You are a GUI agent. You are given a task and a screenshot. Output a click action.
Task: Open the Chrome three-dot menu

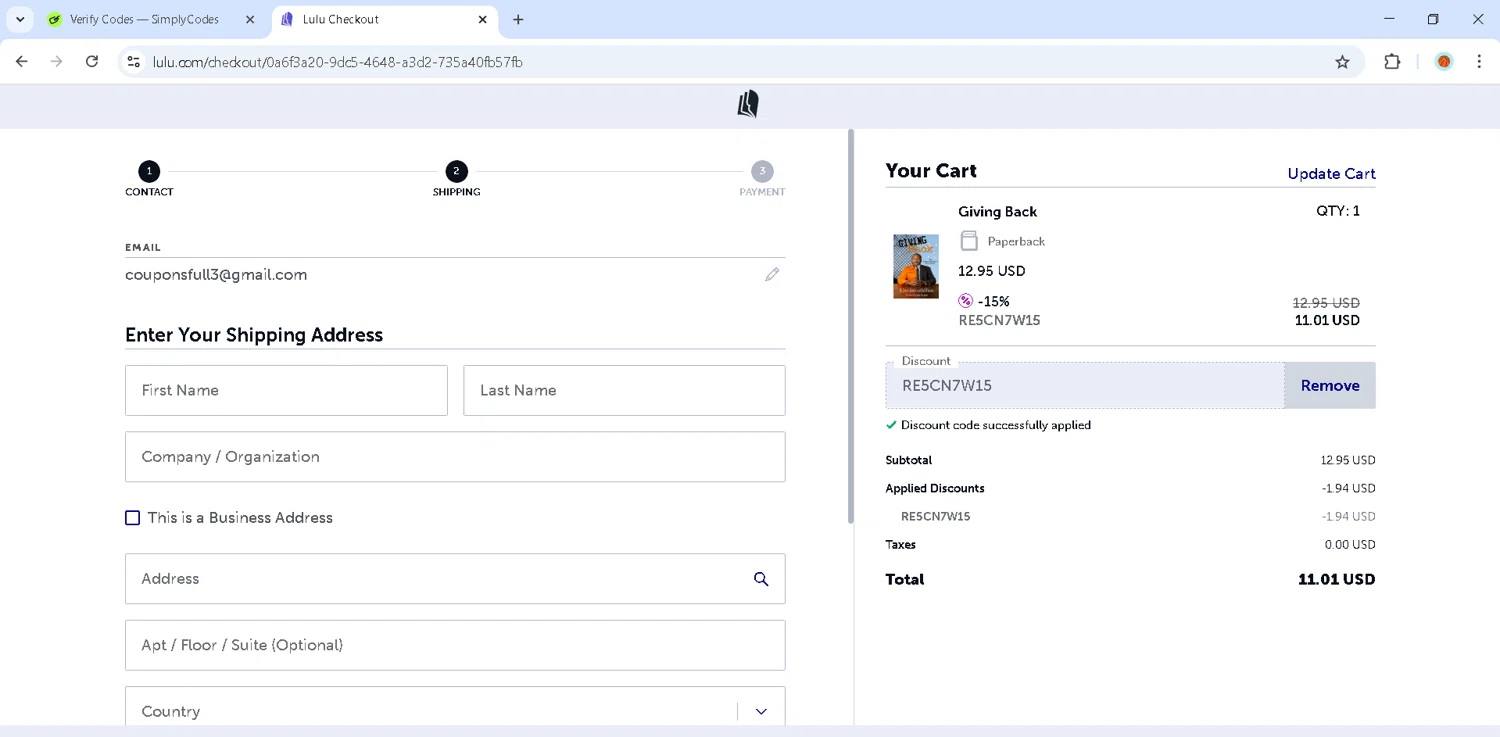click(1479, 62)
